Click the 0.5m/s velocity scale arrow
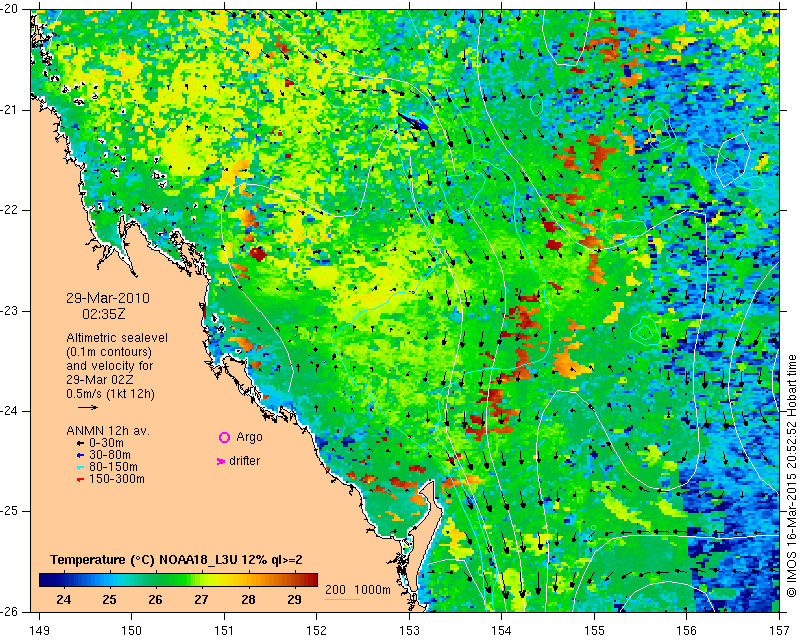The height and width of the screenshot is (640, 800). [x=88, y=407]
